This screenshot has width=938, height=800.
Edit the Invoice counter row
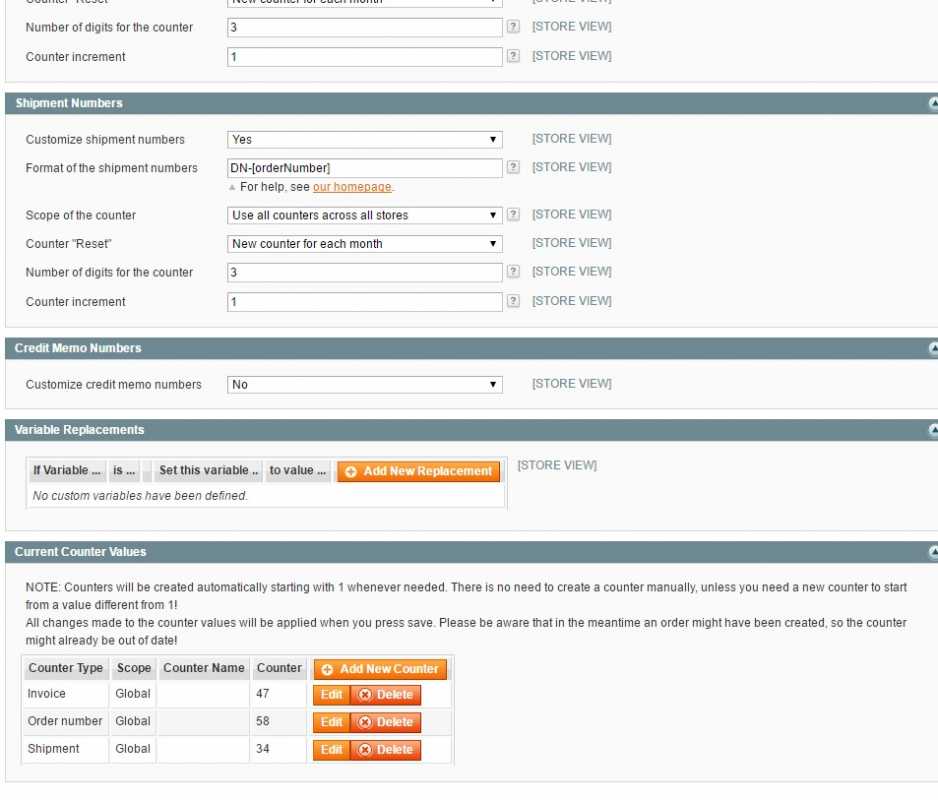(331, 695)
